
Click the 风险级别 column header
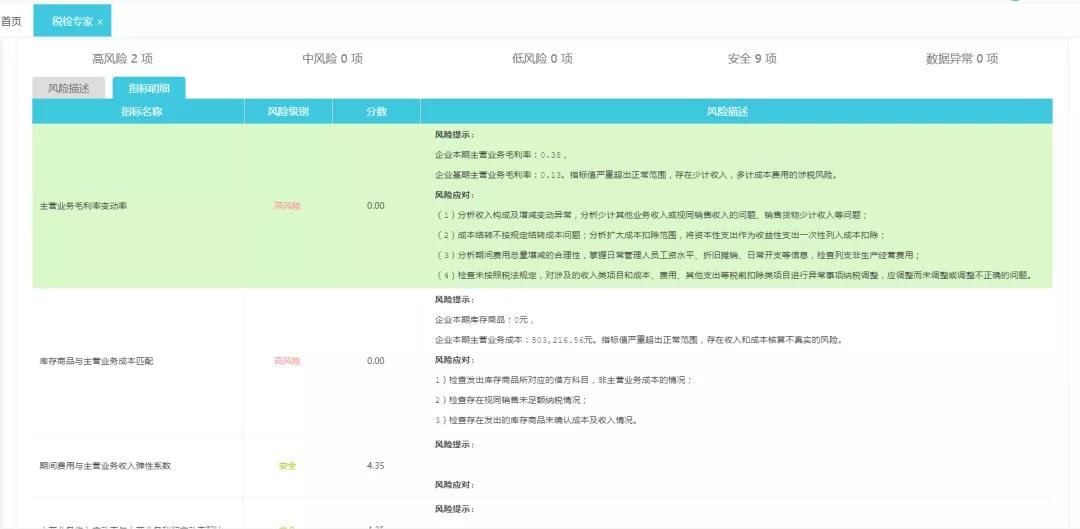click(x=288, y=112)
